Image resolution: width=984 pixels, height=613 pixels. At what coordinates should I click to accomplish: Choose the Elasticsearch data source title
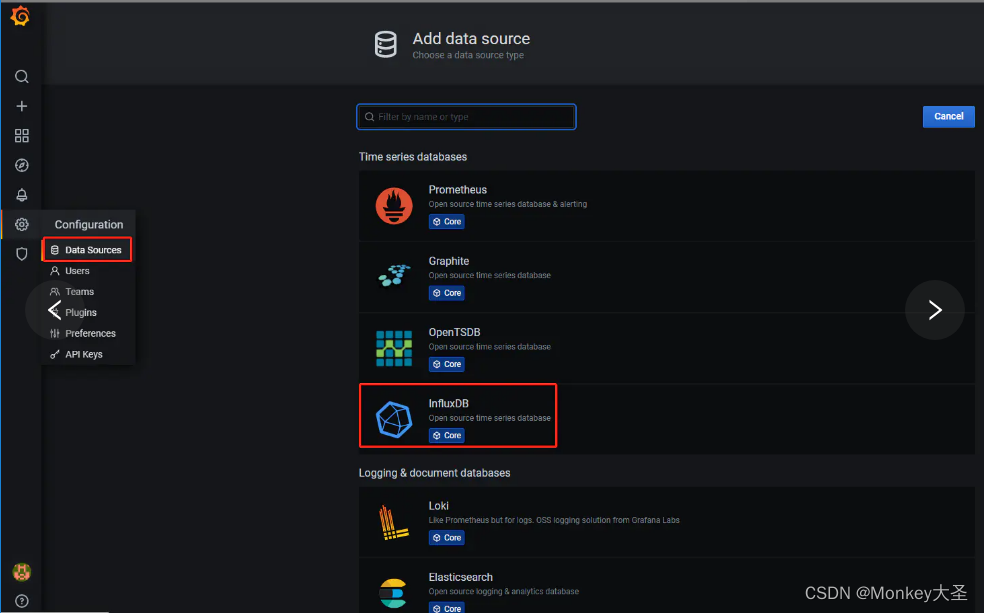tap(461, 577)
